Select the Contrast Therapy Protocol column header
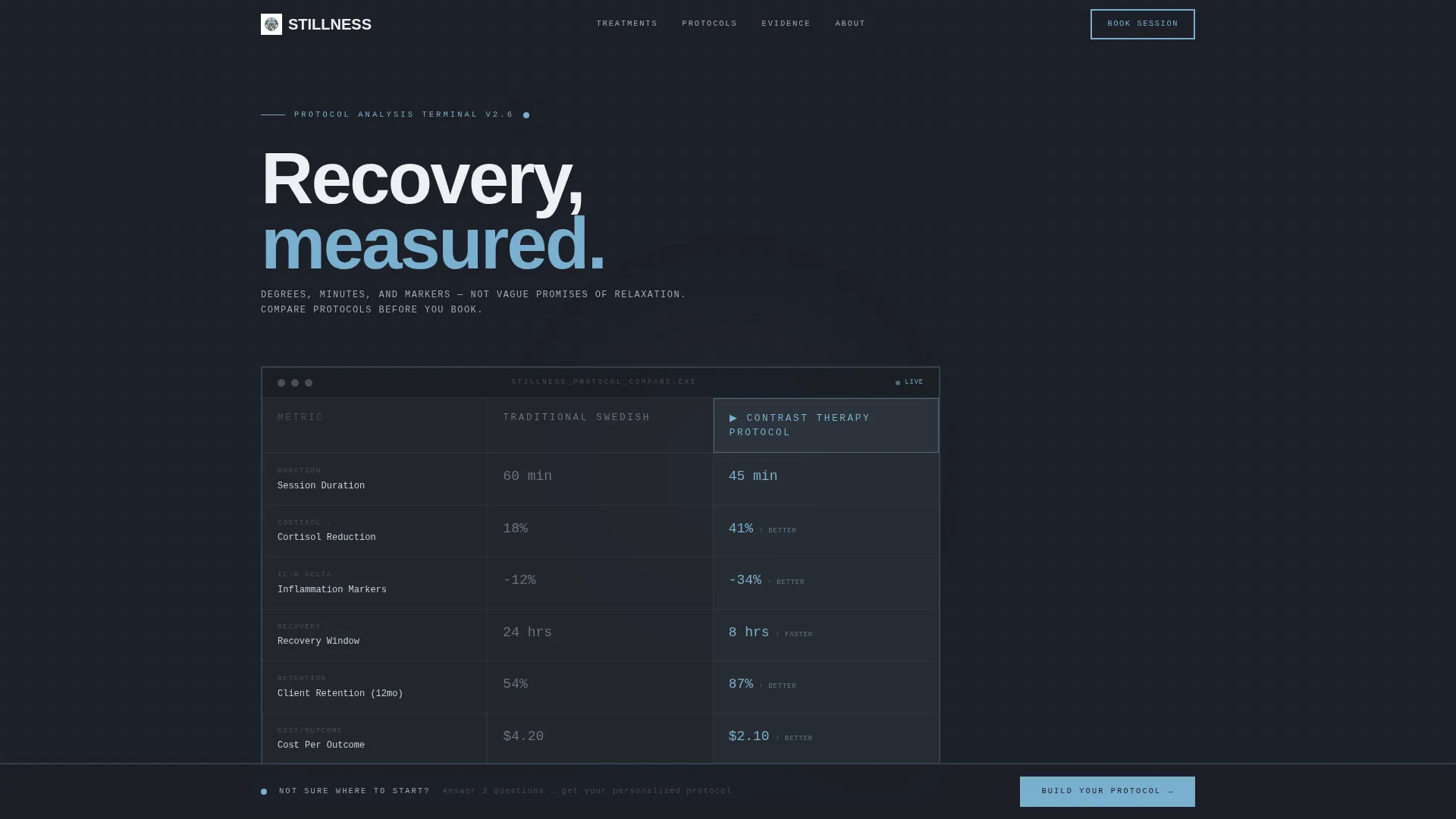This screenshot has height=819, width=1456. pos(826,425)
